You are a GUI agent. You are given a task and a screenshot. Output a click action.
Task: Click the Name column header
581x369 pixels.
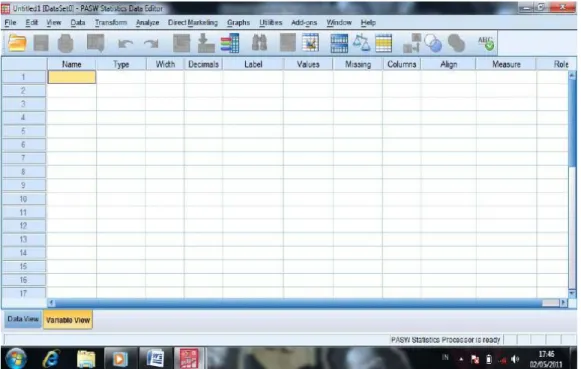pyautogui.click(x=72, y=64)
